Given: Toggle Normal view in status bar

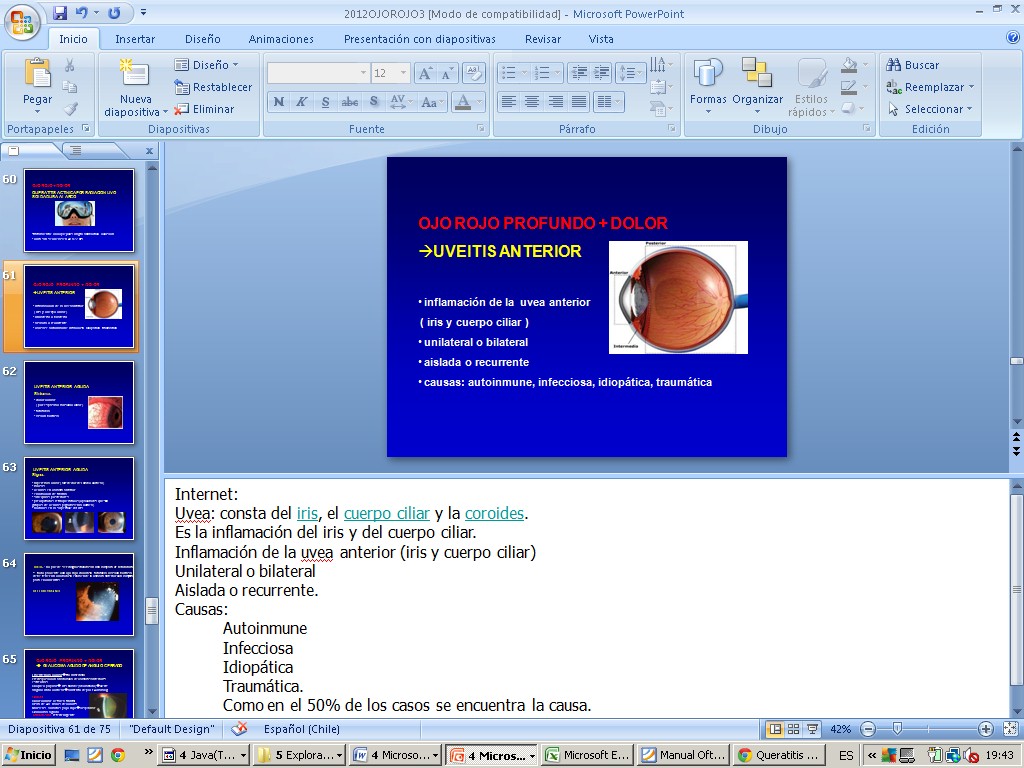Looking at the screenshot, I should pyautogui.click(x=774, y=729).
